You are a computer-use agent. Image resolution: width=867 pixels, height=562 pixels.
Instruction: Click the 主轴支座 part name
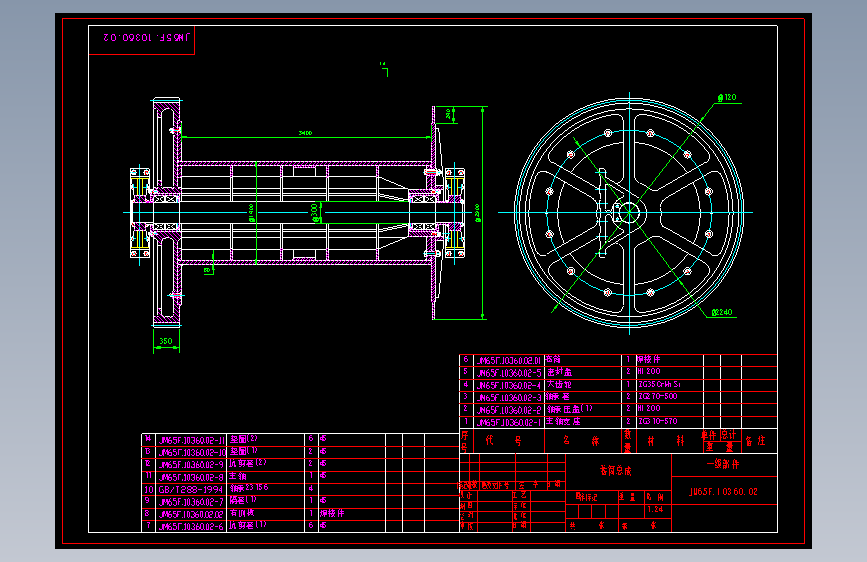pyautogui.click(x=563, y=422)
